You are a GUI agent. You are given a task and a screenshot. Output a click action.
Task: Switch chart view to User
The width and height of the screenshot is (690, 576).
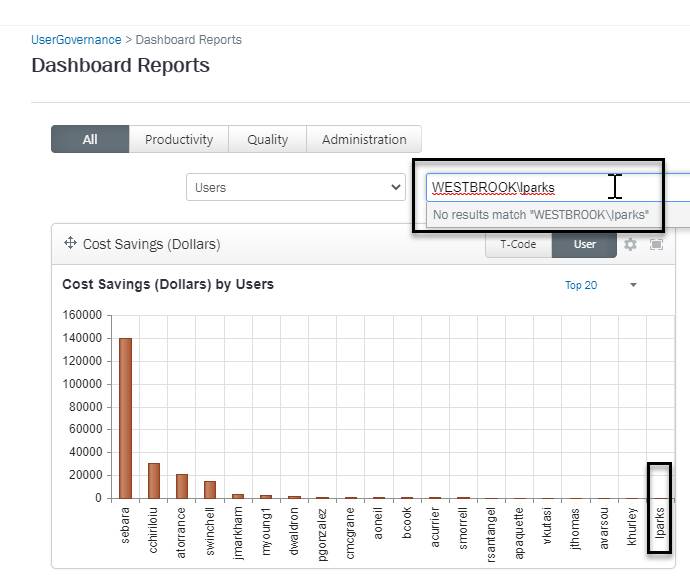(x=584, y=244)
